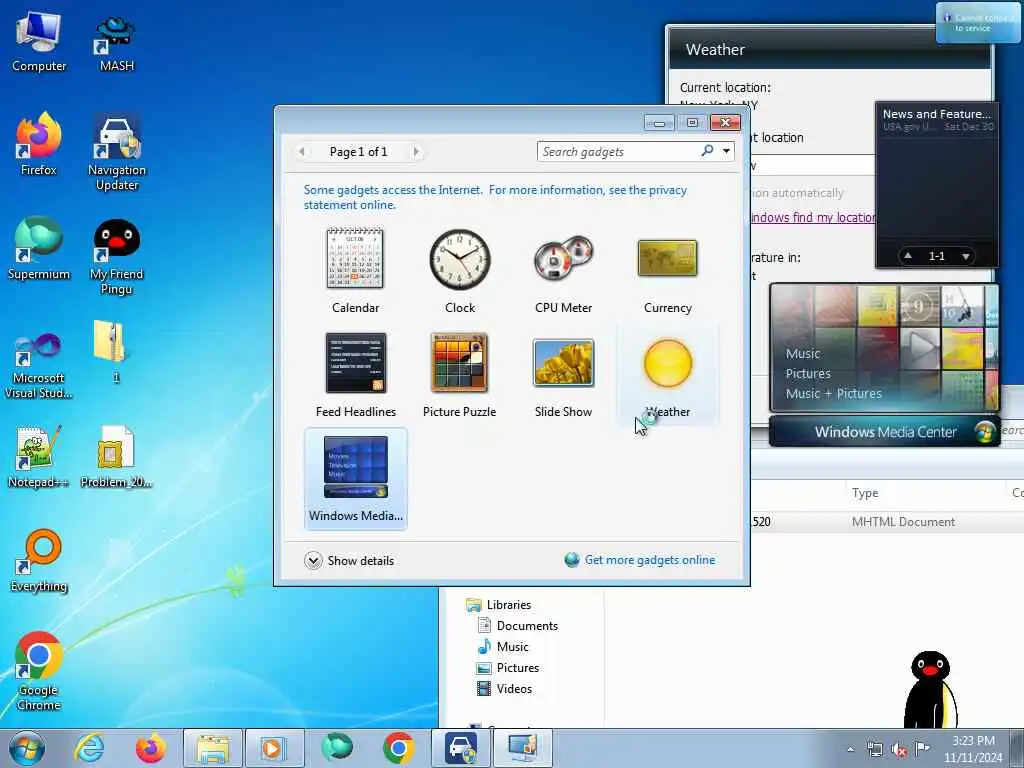Click the File Explorer taskbar button
1024x768 pixels.
click(x=213, y=748)
